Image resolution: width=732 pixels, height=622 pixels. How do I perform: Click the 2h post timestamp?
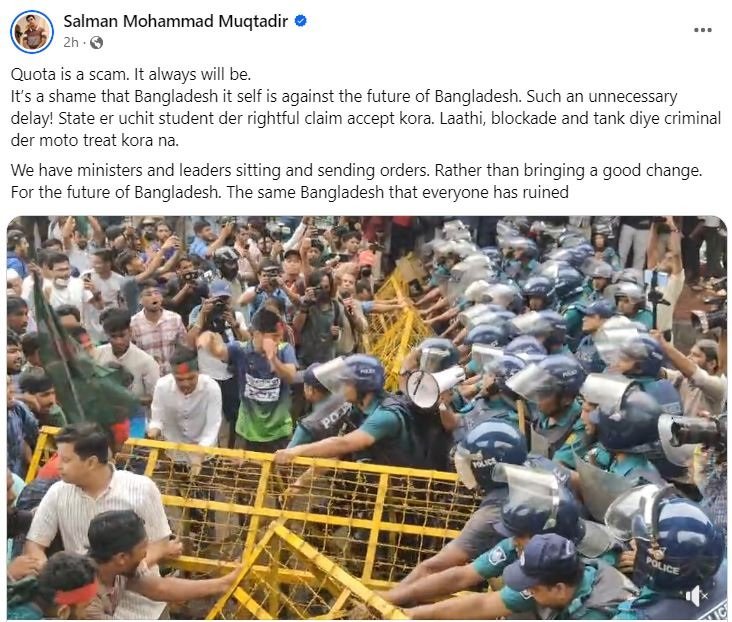pyautogui.click(x=71, y=42)
